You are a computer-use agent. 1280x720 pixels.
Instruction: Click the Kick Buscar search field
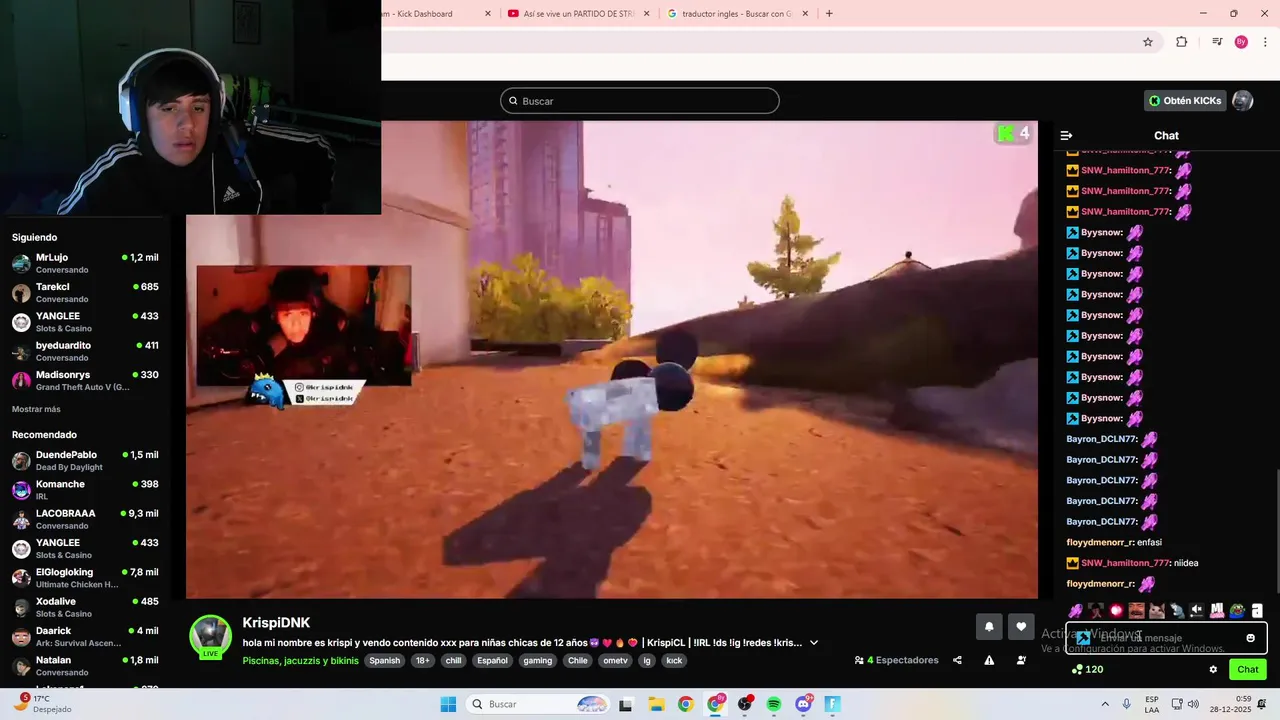640,101
